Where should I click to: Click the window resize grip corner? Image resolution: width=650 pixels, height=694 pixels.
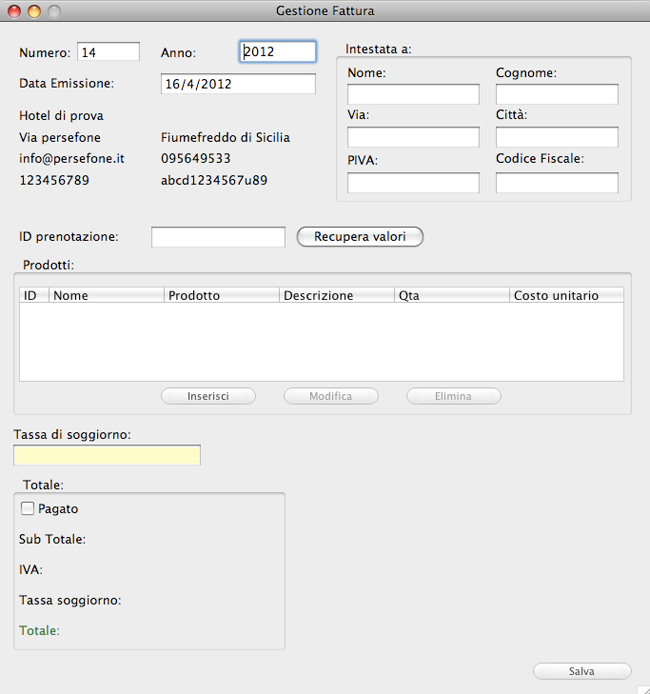pyautogui.click(x=645, y=689)
